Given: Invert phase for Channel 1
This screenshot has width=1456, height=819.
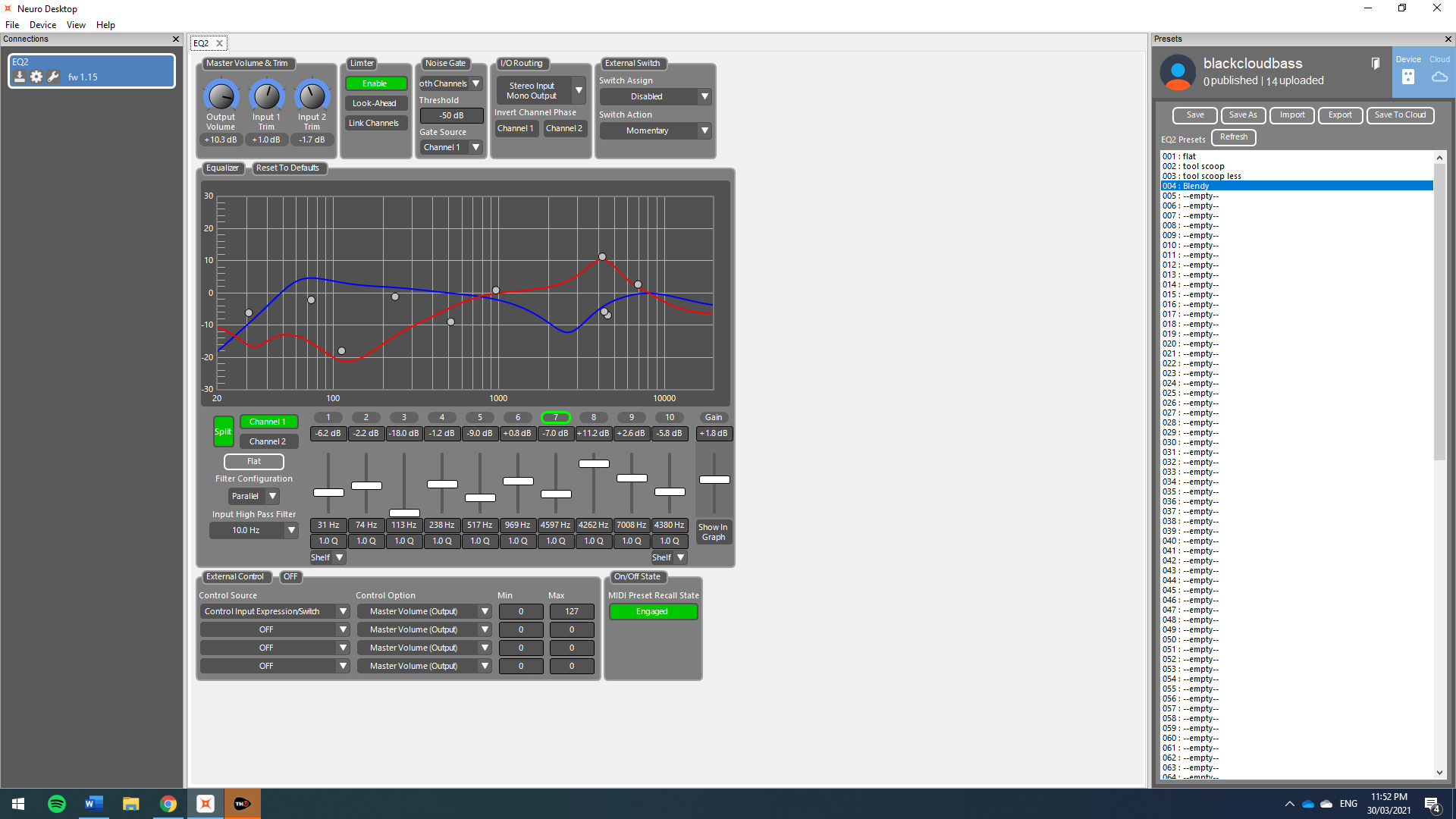Looking at the screenshot, I should click(x=516, y=128).
